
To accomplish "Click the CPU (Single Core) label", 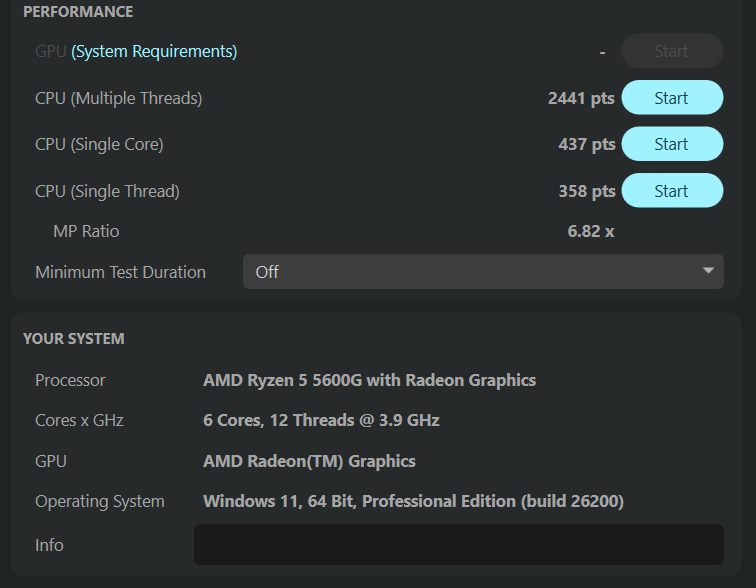I will pos(99,145).
